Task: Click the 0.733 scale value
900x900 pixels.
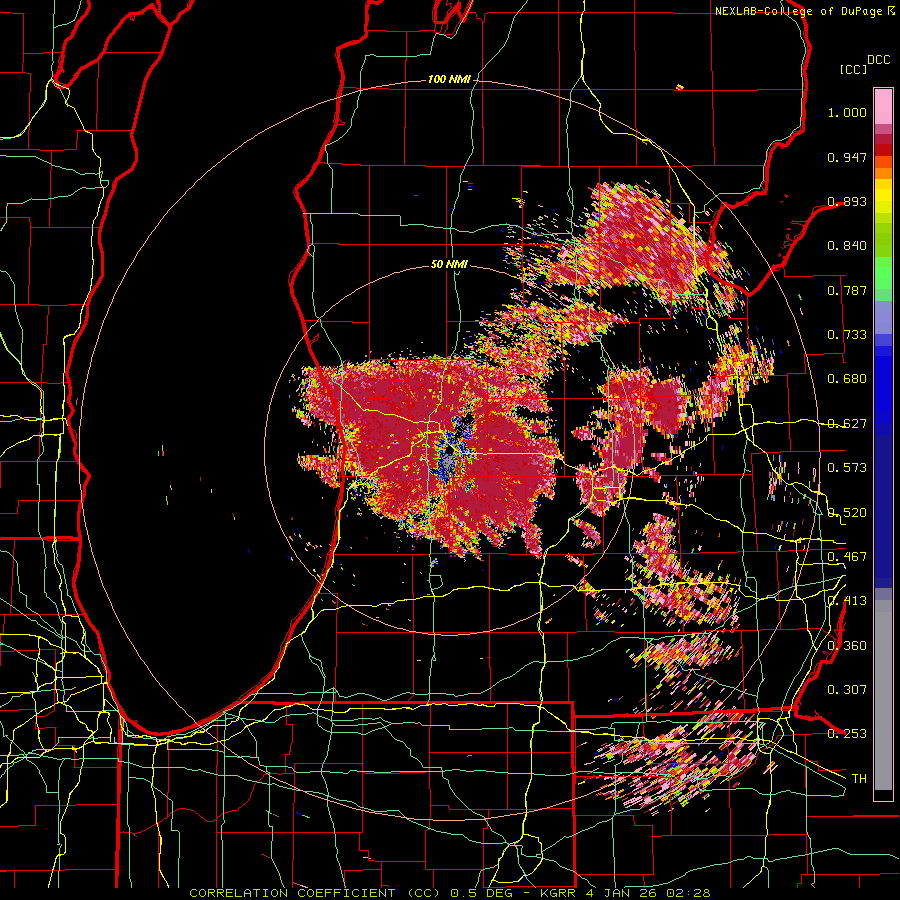Action: (847, 335)
